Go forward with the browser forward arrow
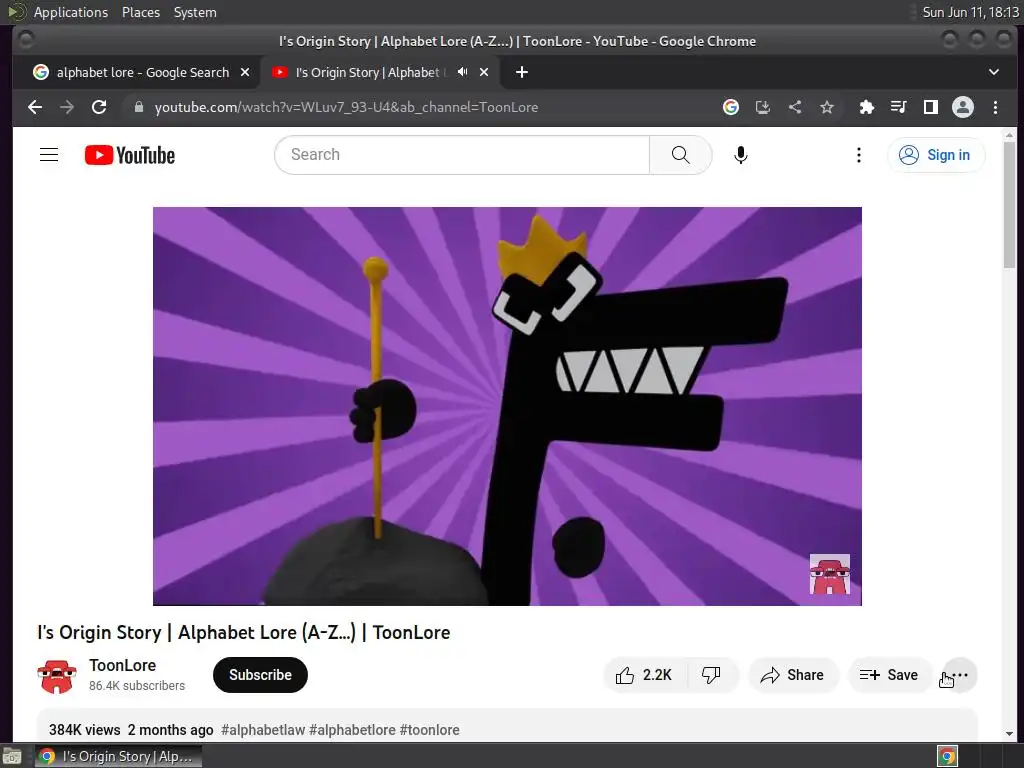This screenshot has width=1024, height=768. 67,107
